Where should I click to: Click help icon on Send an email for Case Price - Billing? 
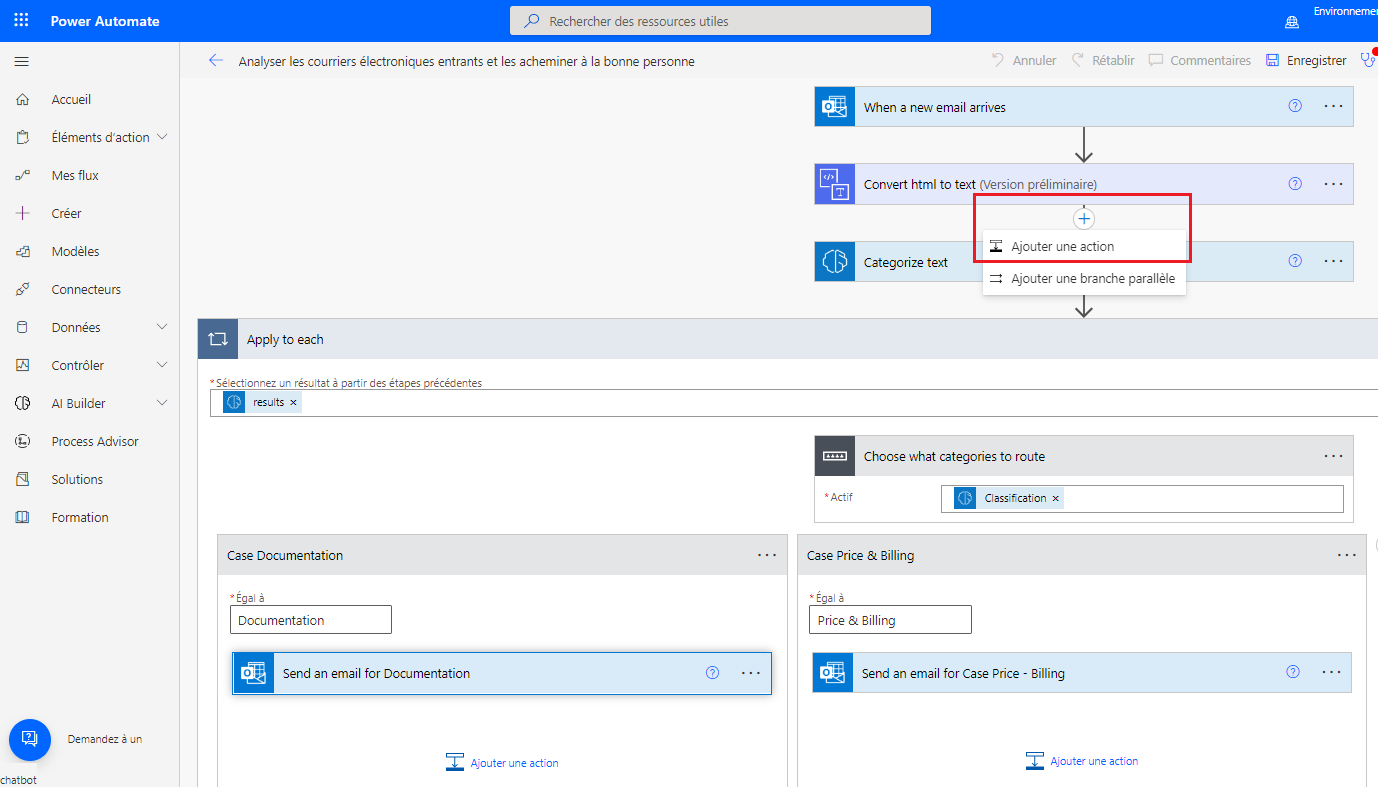pos(1293,672)
